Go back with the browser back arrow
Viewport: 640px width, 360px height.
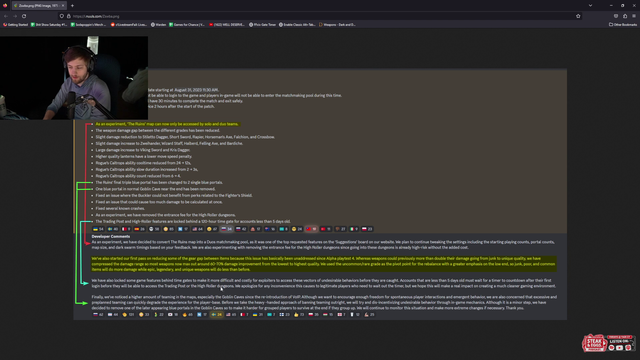click(x=6, y=16)
